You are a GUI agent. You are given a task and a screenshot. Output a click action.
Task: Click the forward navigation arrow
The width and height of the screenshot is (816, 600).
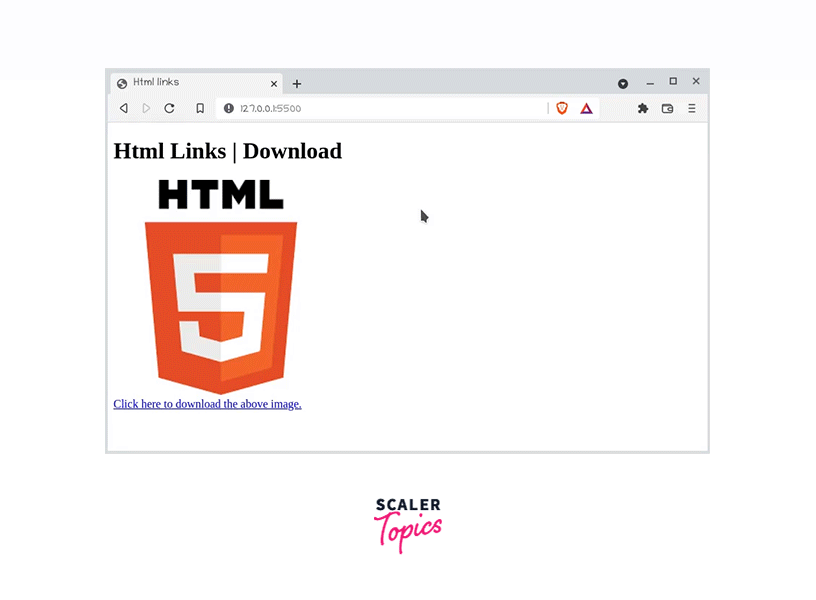click(146, 108)
